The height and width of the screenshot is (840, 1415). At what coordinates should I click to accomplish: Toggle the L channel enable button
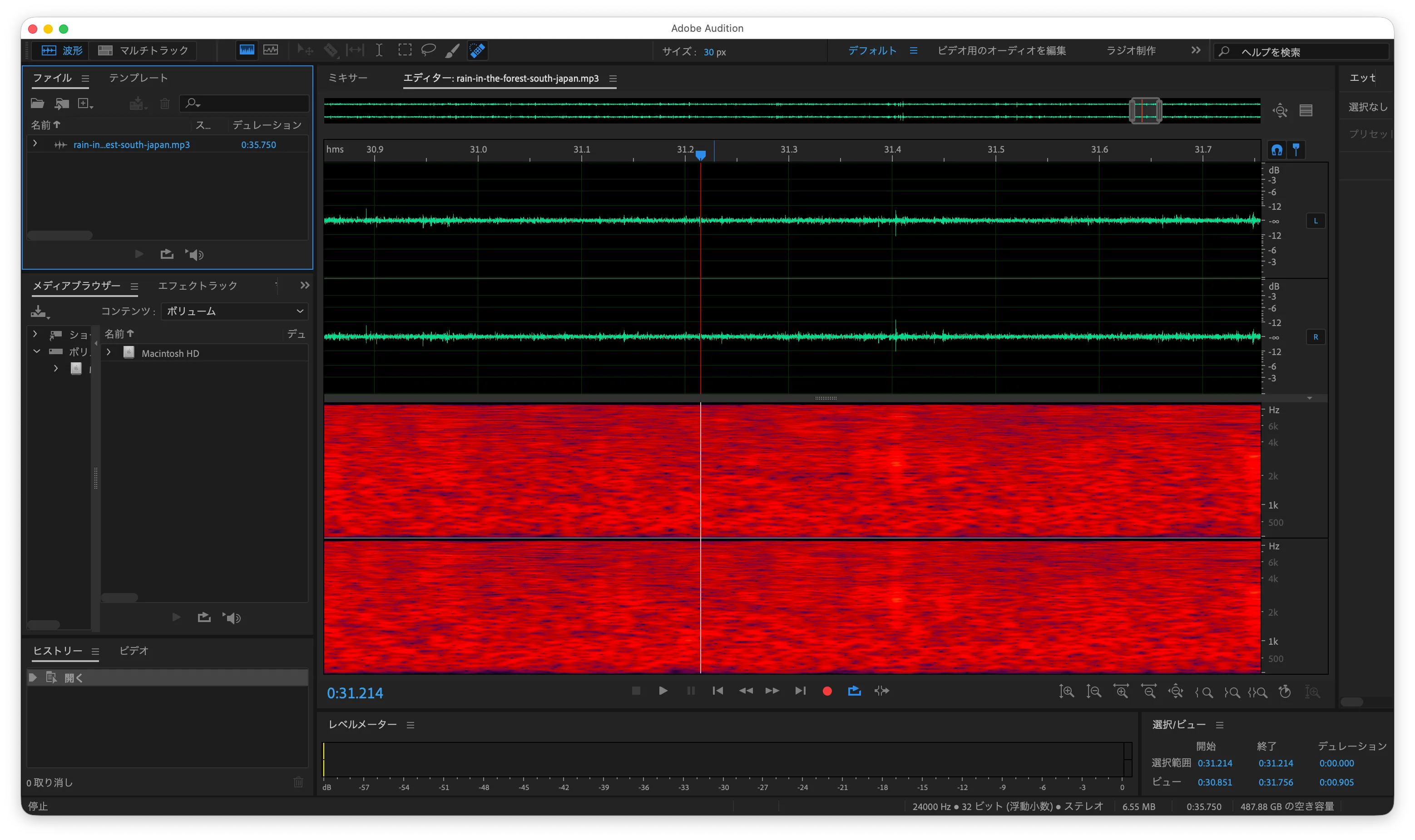click(x=1316, y=221)
